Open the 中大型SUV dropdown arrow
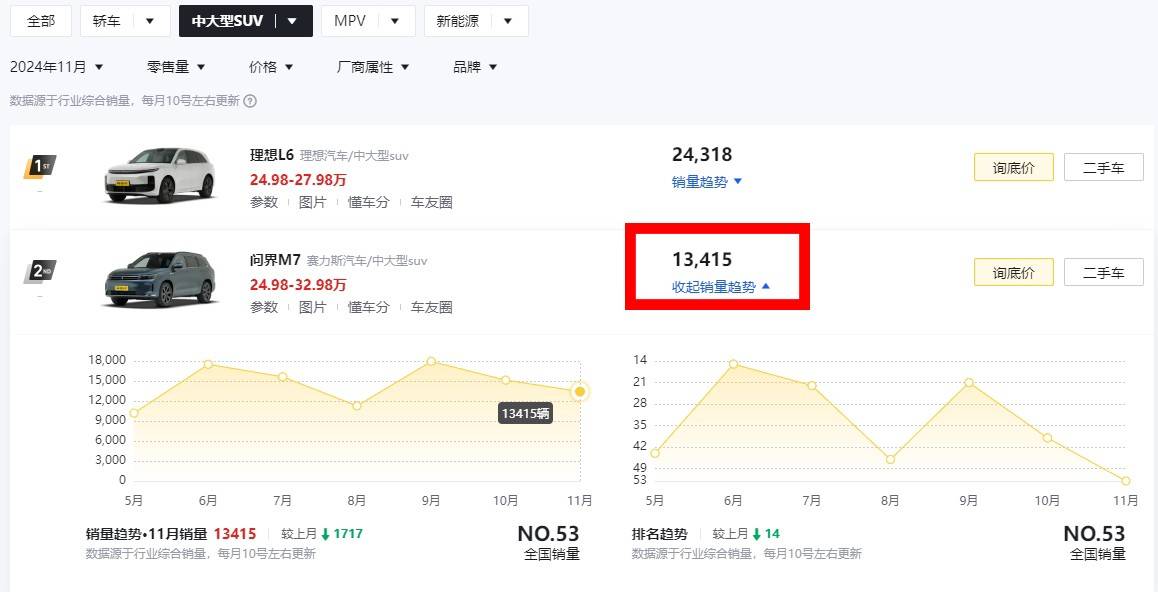The width and height of the screenshot is (1158, 592). tap(293, 21)
